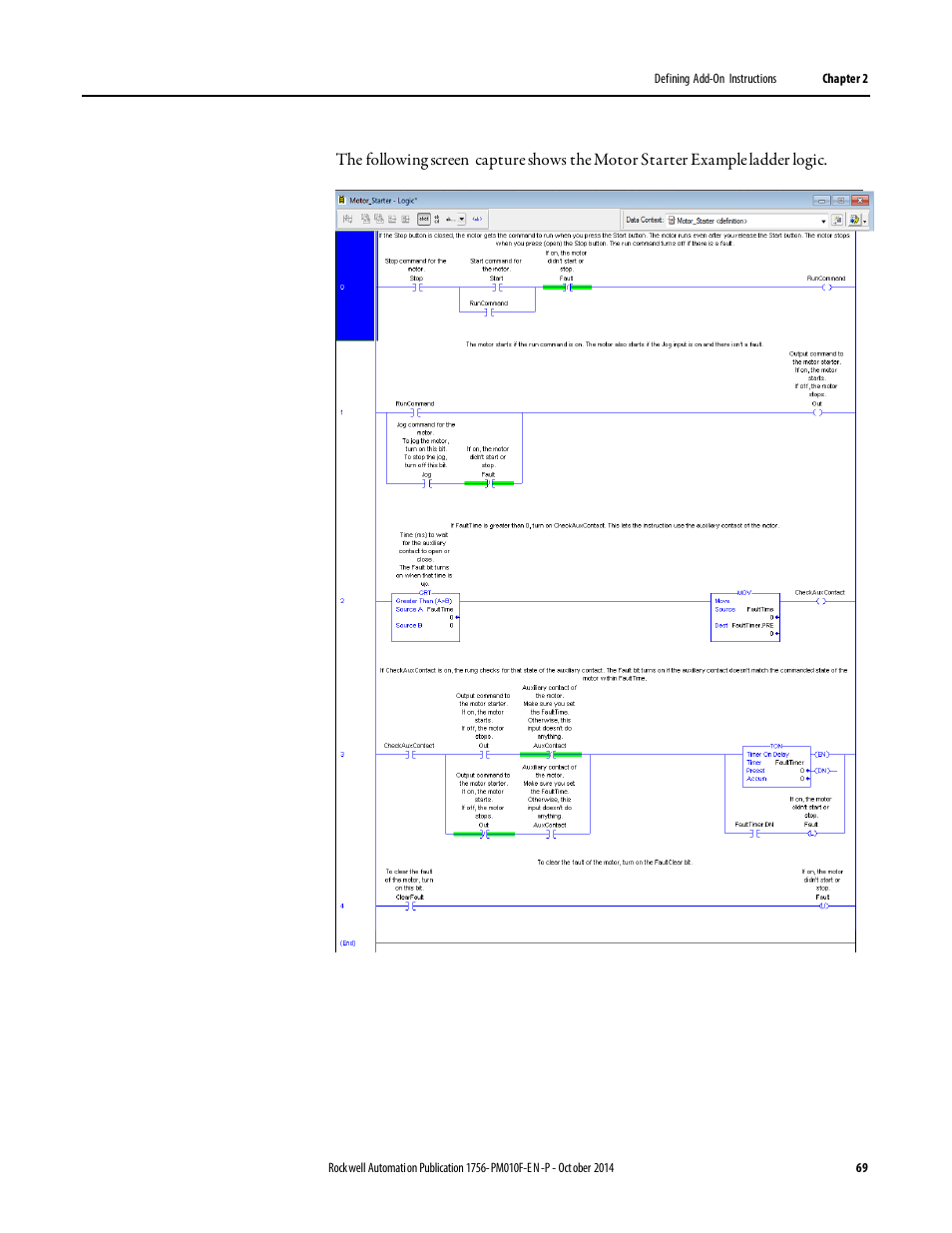Select the lower AuxContact contact on rung 3 branch

tap(550, 833)
